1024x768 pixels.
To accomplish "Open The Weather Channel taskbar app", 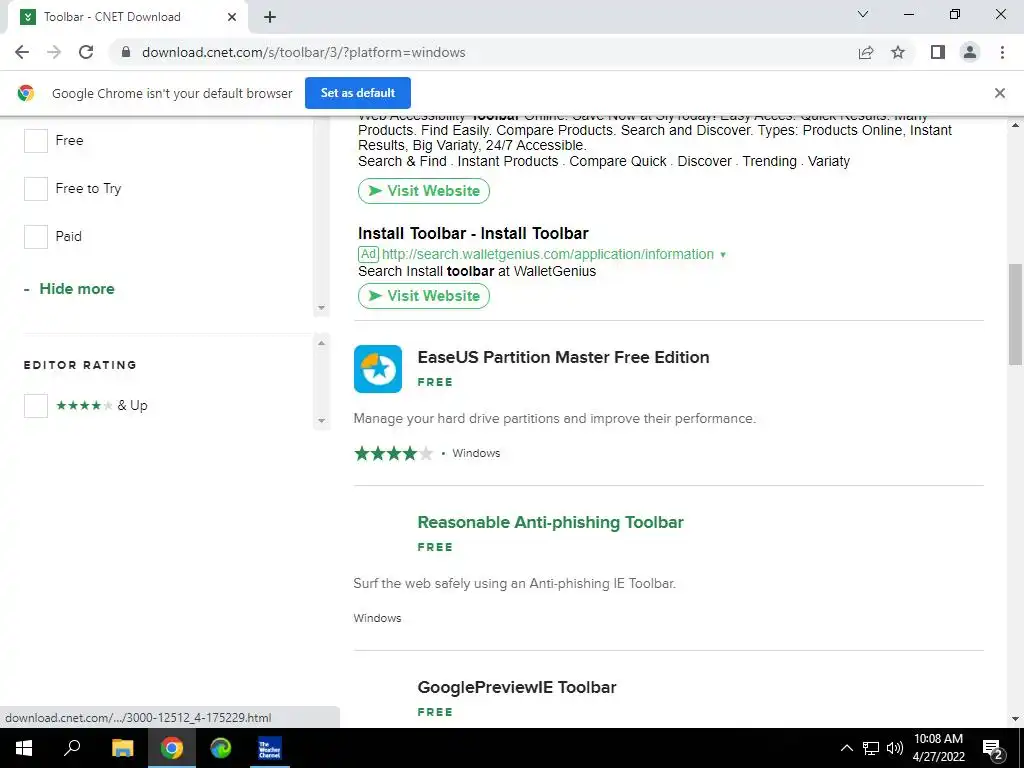I will 270,748.
